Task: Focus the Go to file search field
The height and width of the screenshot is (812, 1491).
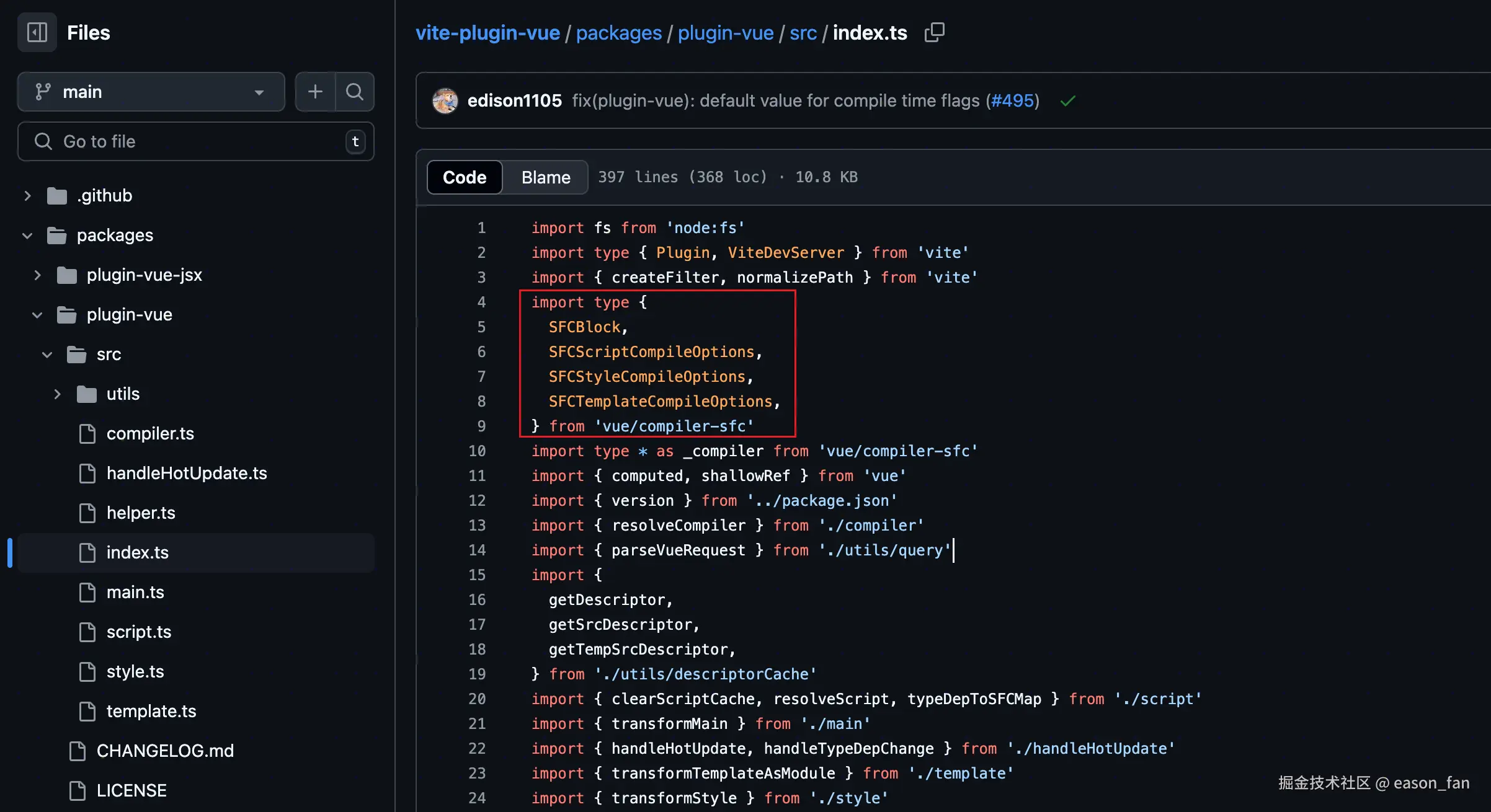Action: [195, 141]
